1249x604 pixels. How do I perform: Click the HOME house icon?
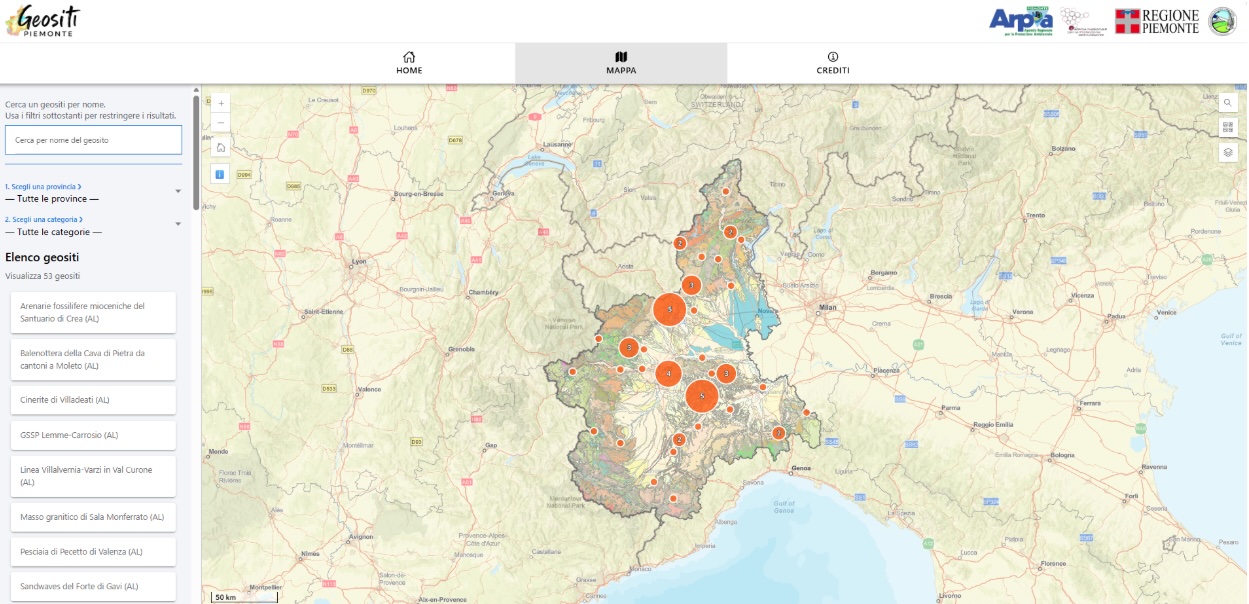(409, 57)
